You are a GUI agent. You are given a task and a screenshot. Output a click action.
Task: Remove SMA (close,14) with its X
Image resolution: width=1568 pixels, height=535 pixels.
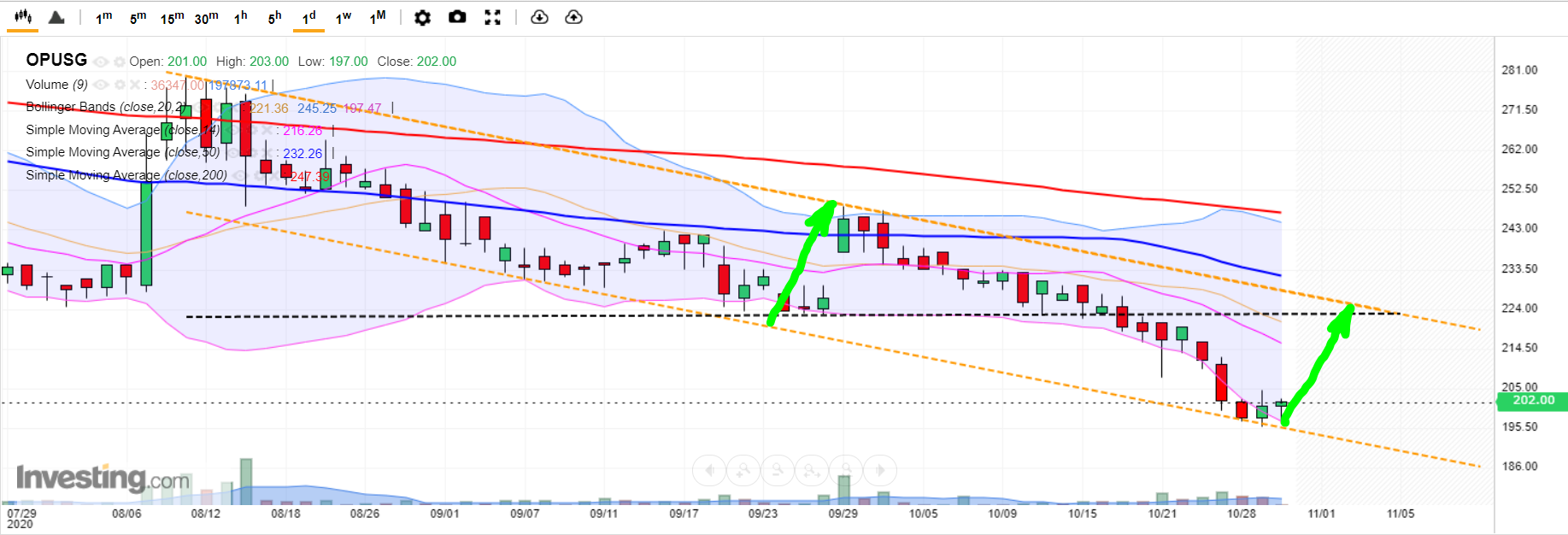tap(267, 130)
